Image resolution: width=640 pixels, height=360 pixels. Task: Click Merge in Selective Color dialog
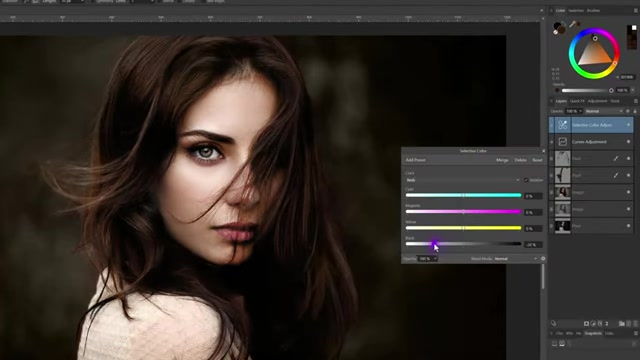coord(502,160)
